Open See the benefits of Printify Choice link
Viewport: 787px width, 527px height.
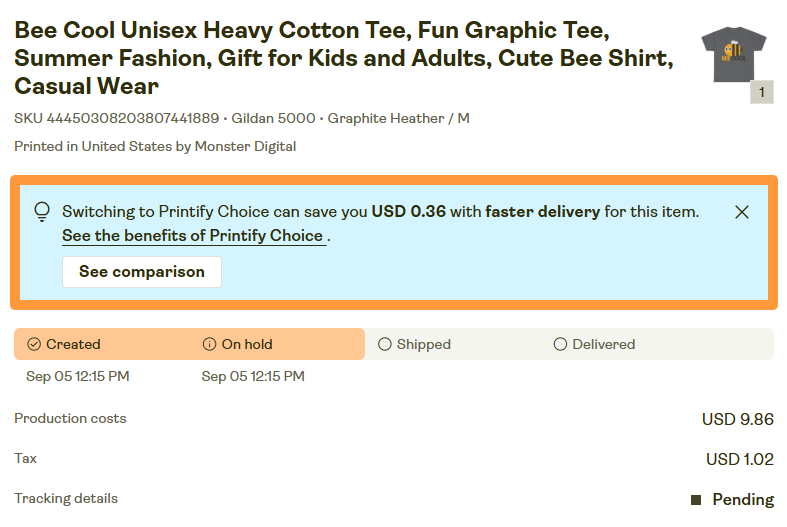(192, 236)
